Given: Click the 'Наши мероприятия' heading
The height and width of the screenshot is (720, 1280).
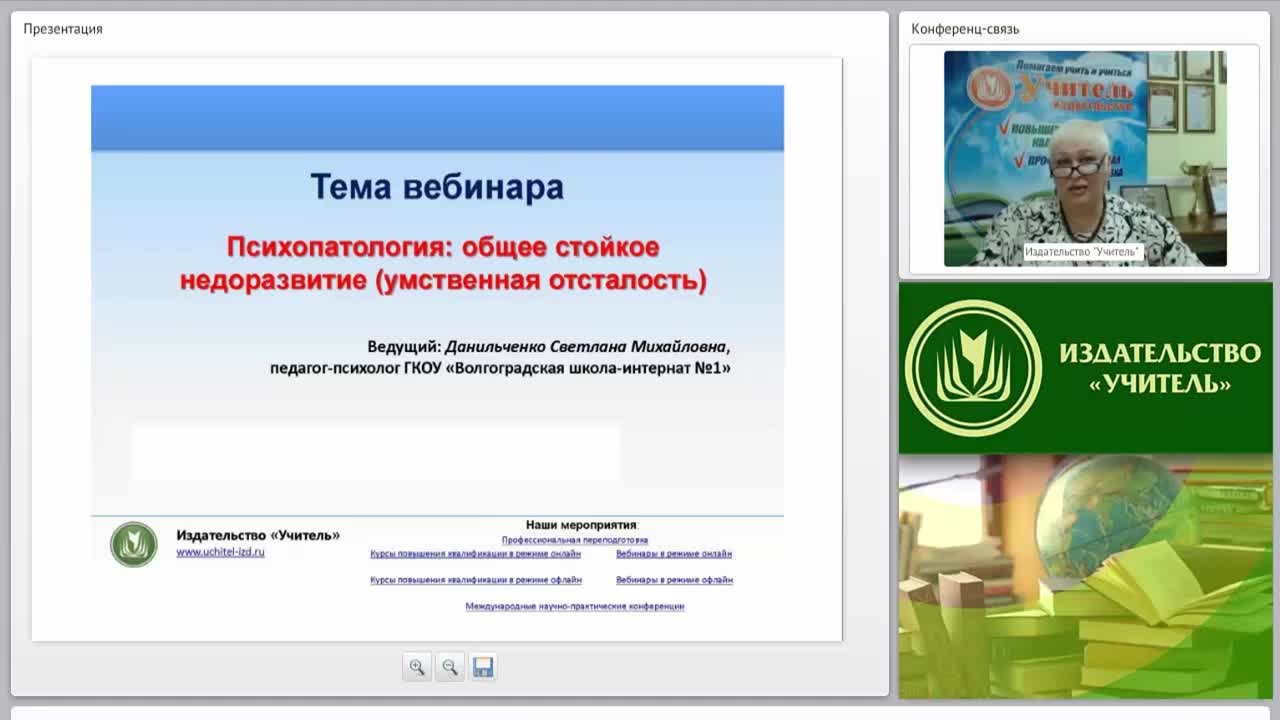Looking at the screenshot, I should [x=581, y=525].
